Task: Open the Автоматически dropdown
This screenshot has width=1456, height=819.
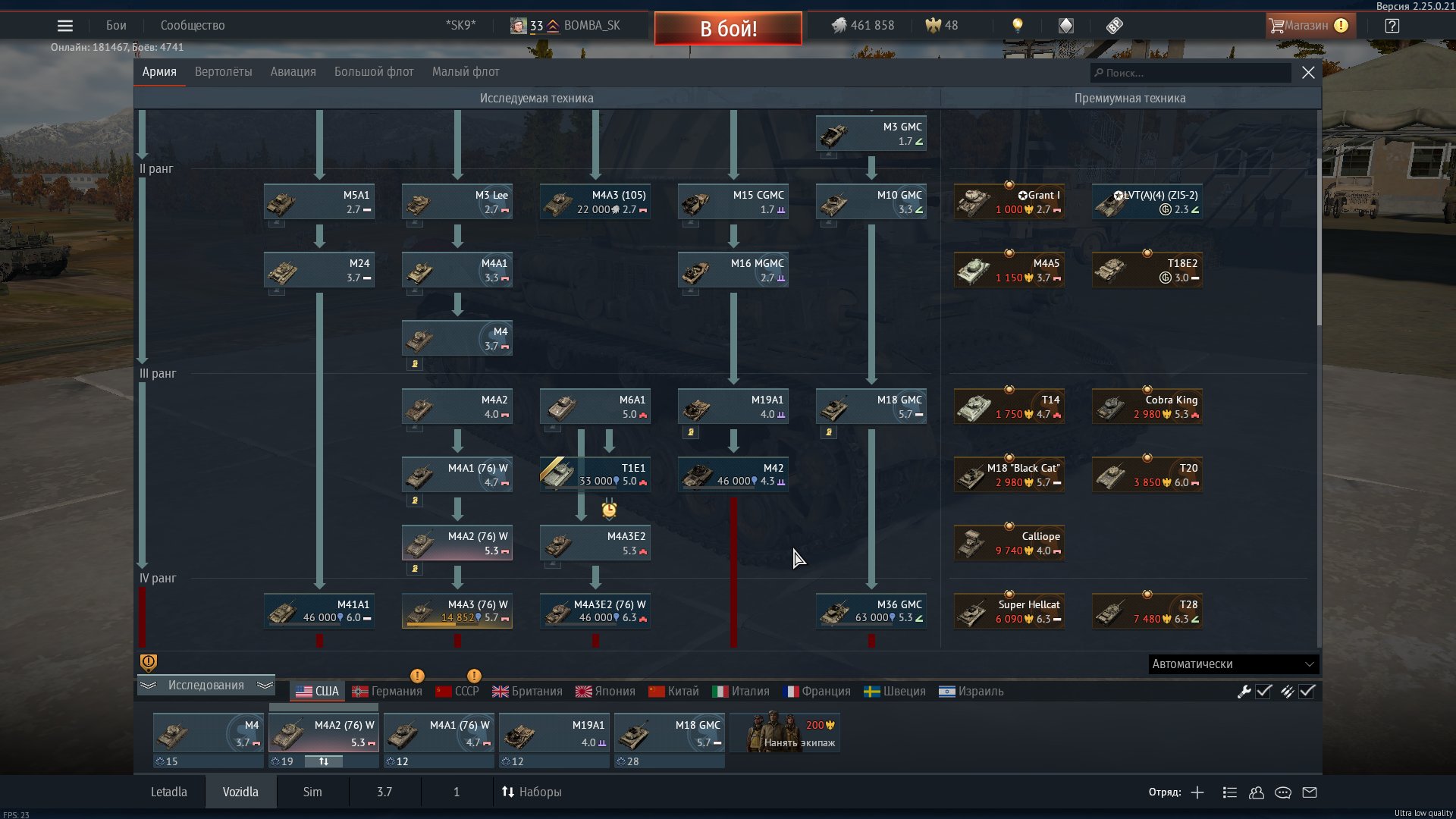Action: click(x=1234, y=664)
